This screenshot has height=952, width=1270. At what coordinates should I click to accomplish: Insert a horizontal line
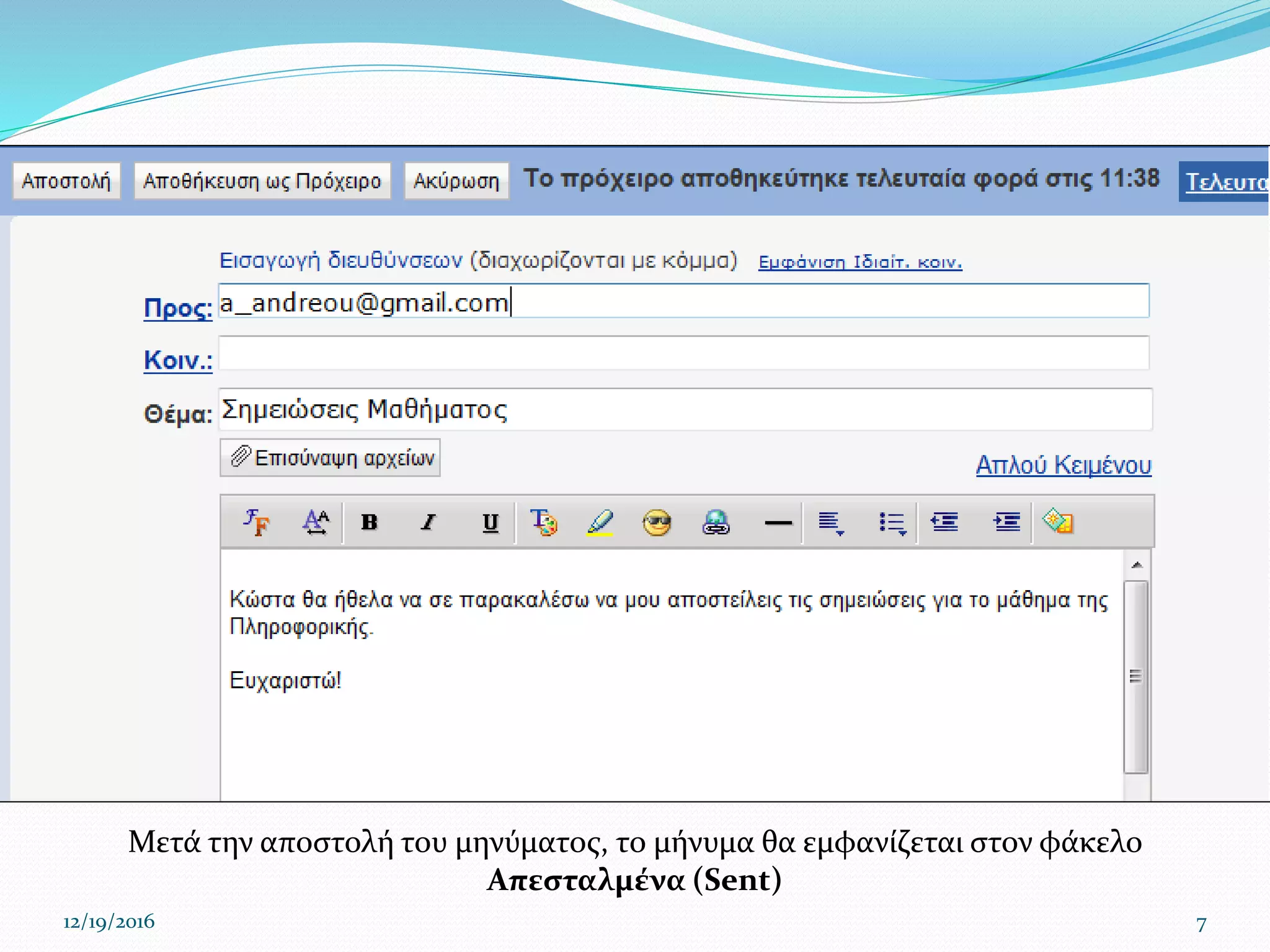click(778, 522)
